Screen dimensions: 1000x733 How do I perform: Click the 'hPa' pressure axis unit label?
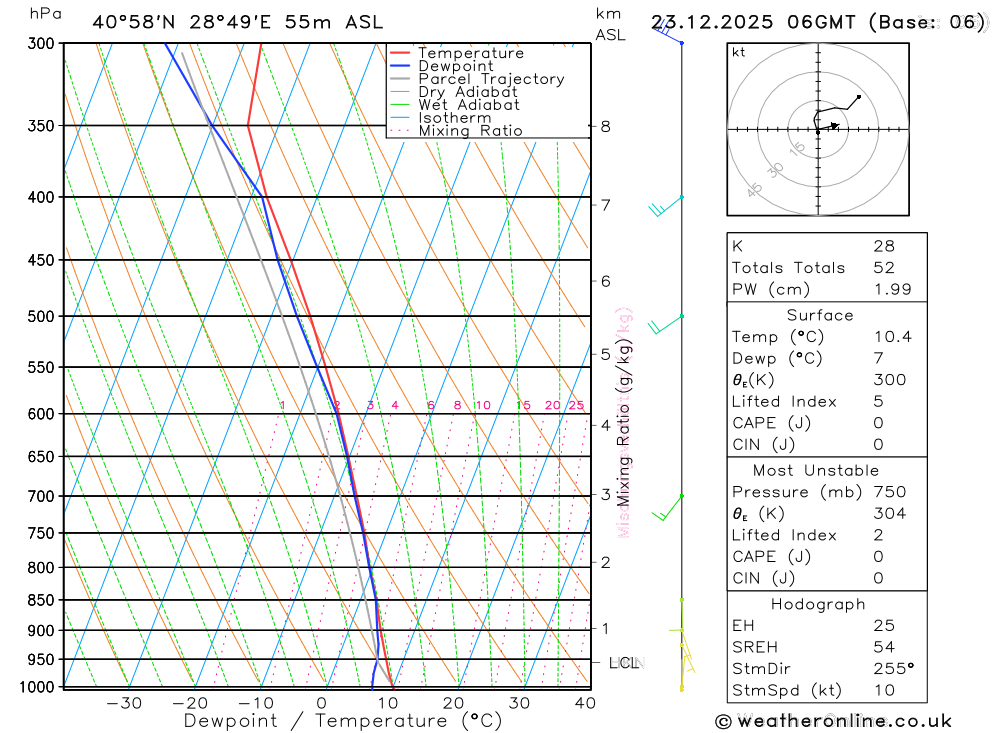(x=46, y=14)
